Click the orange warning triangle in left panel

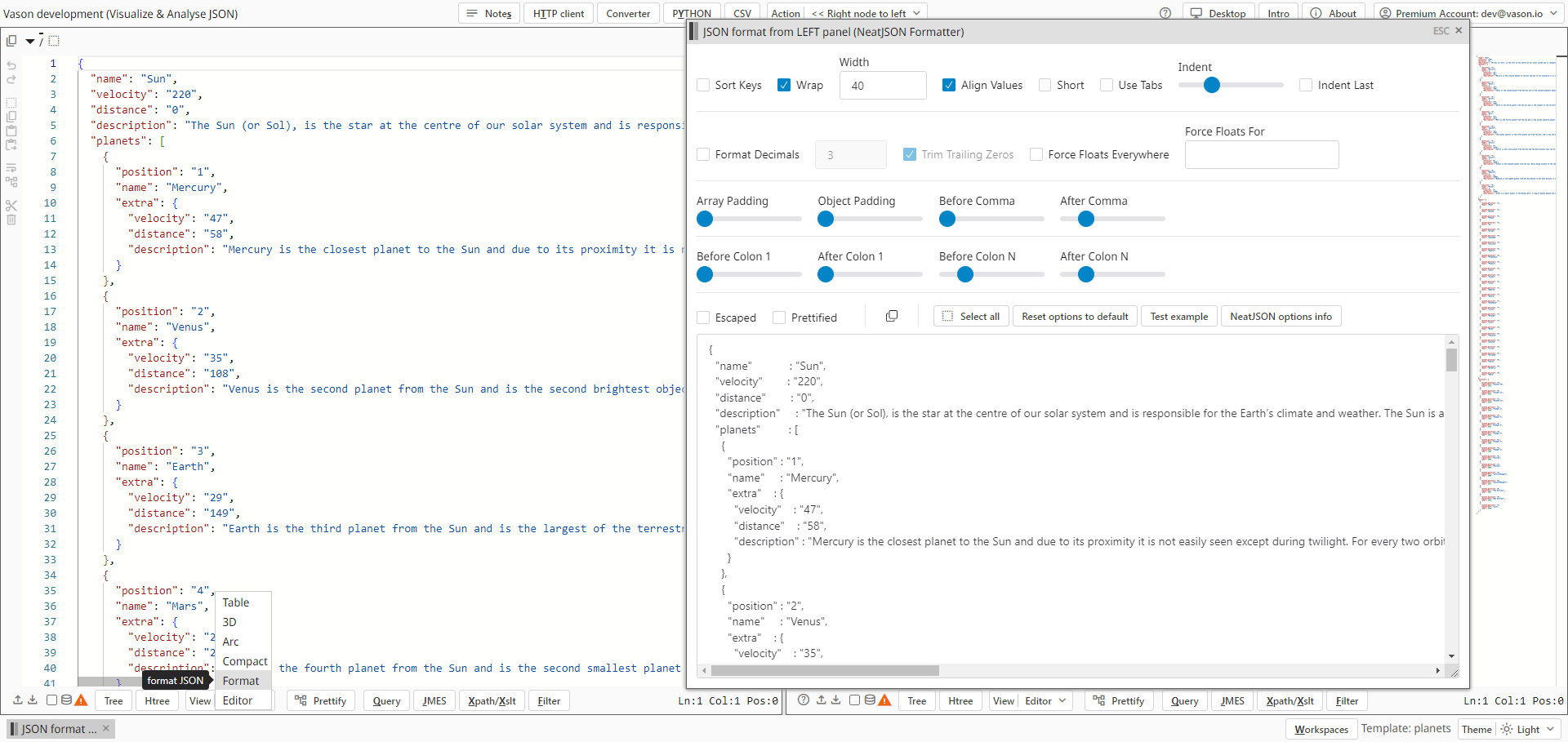point(81,700)
